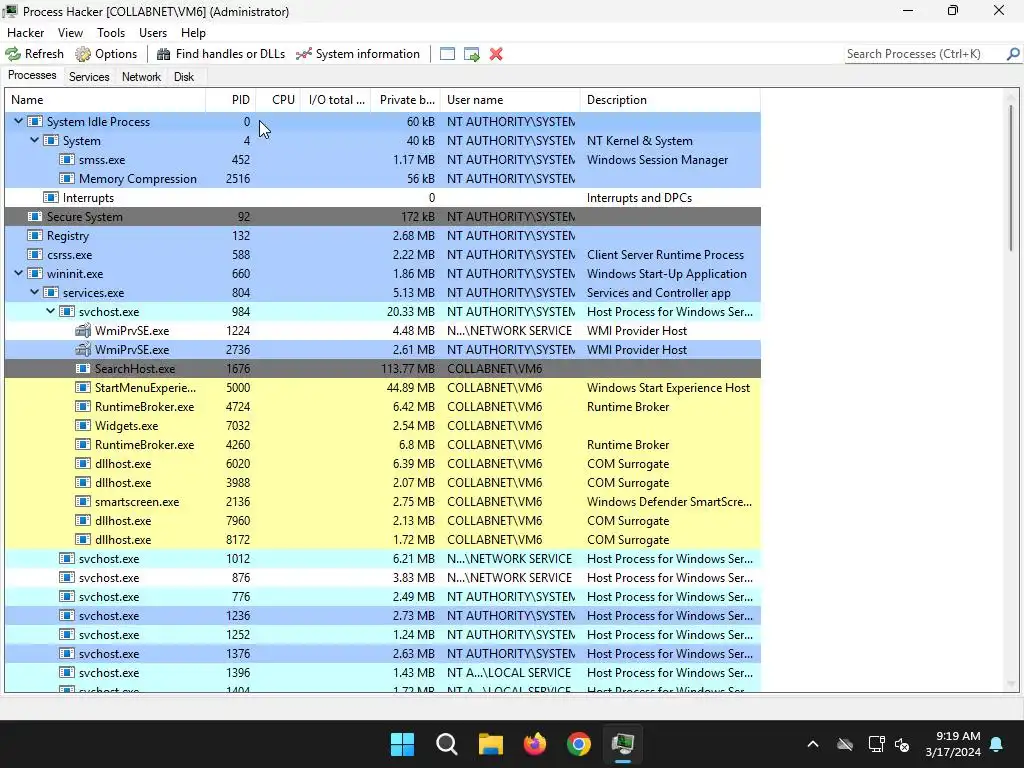The height and width of the screenshot is (768, 1024).
Task: Select dllhost.exe with PID 3988
Action: point(383,483)
